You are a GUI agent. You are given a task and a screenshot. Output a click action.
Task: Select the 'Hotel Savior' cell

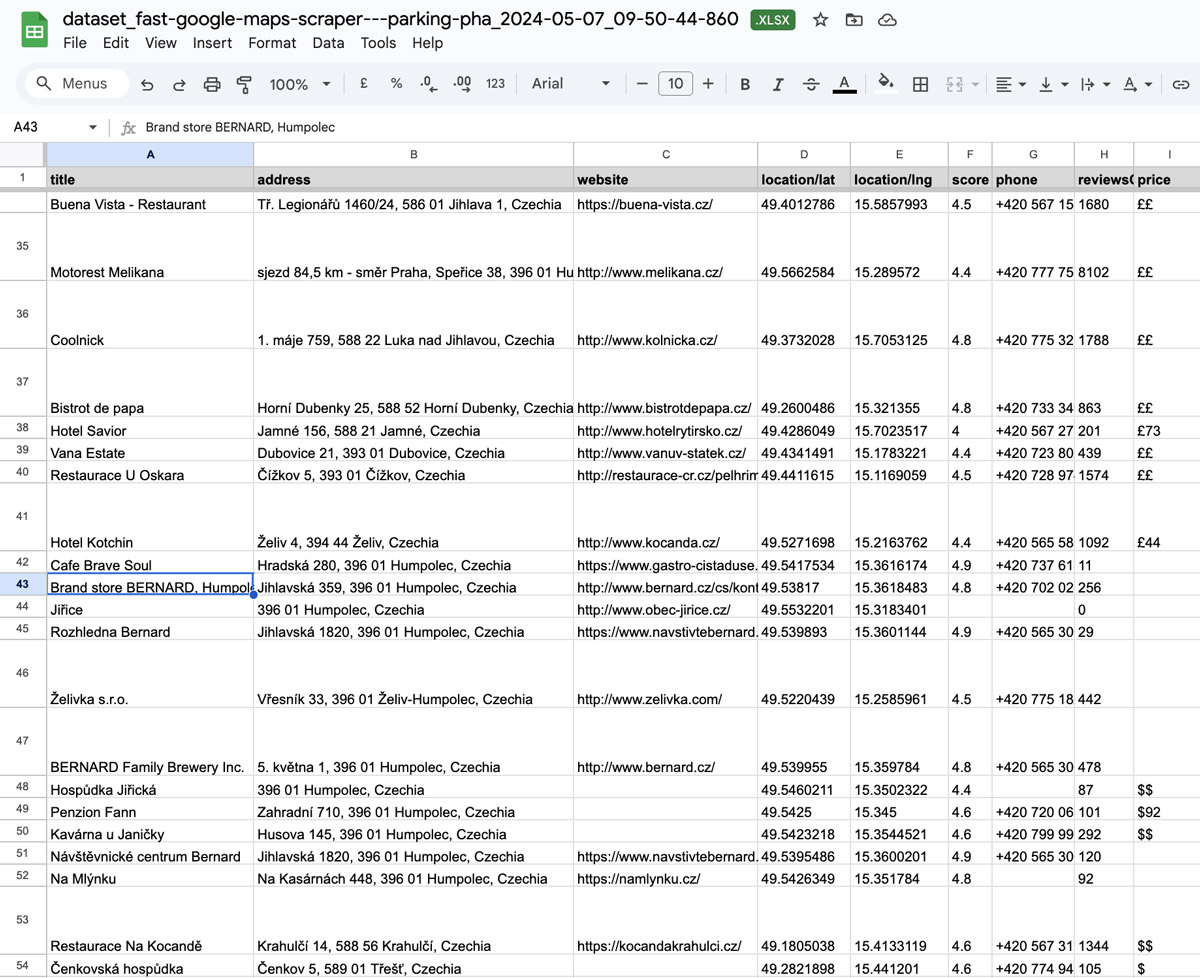click(150, 430)
